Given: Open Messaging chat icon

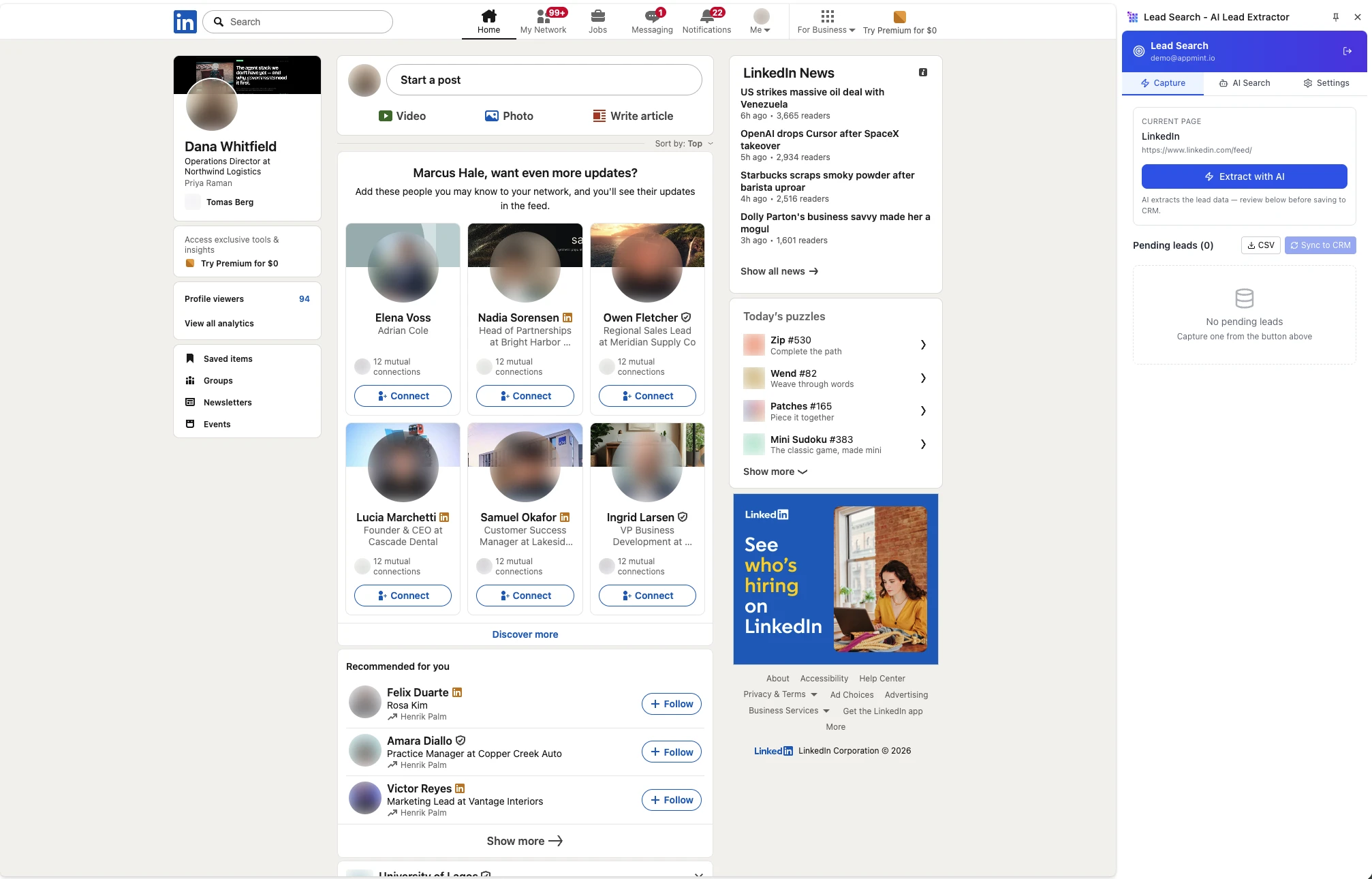Looking at the screenshot, I should 652,16.
